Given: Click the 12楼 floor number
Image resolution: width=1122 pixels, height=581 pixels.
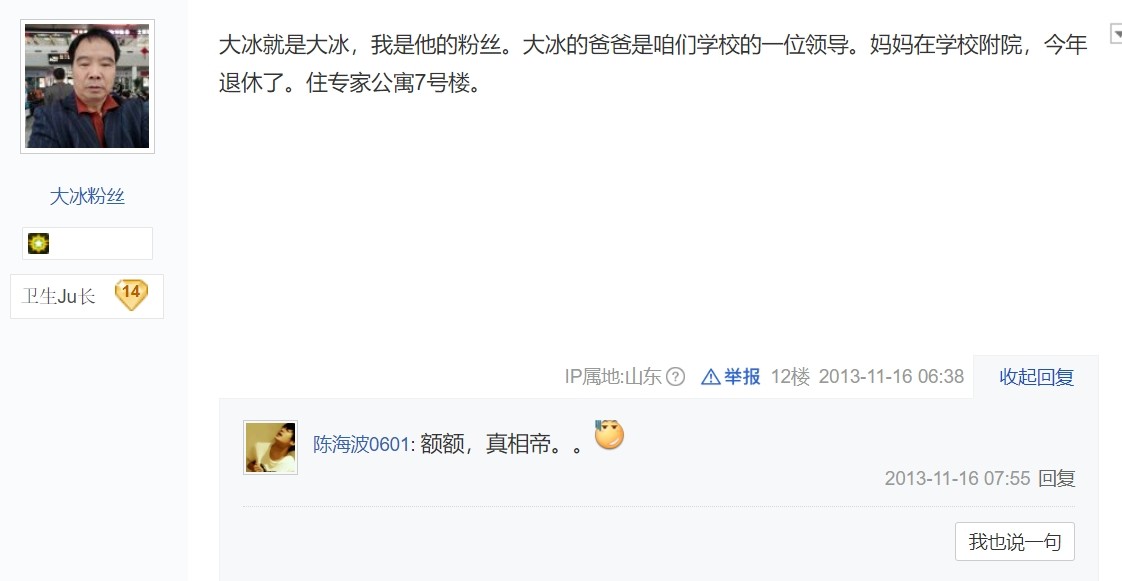Looking at the screenshot, I should point(790,376).
